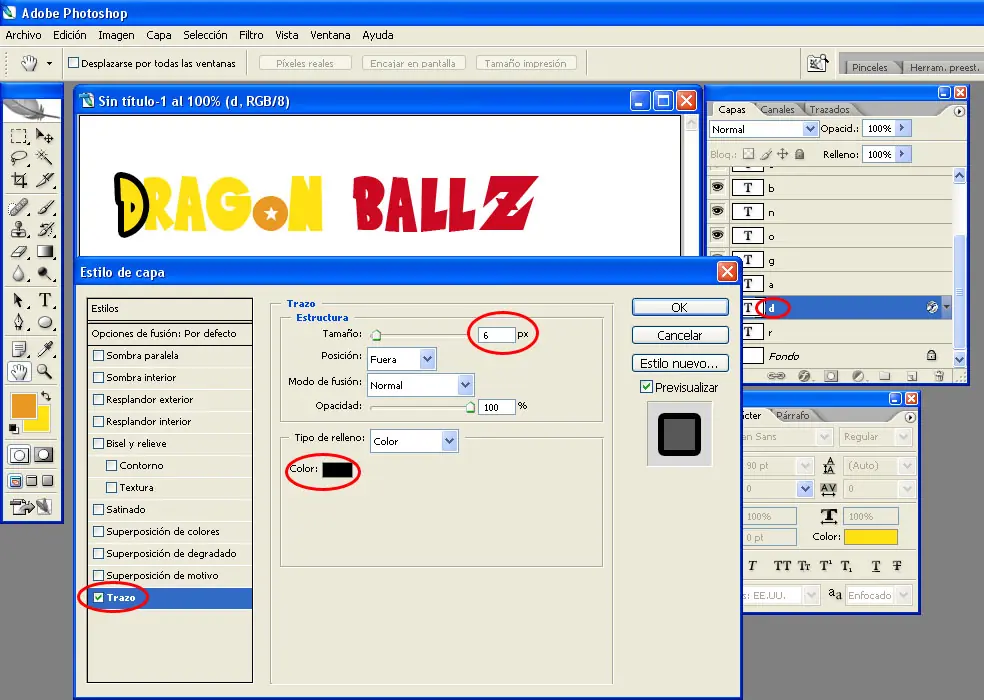This screenshot has width=984, height=700.
Task: Click the new folder icon in Capas panel
Action: pyautogui.click(x=885, y=375)
